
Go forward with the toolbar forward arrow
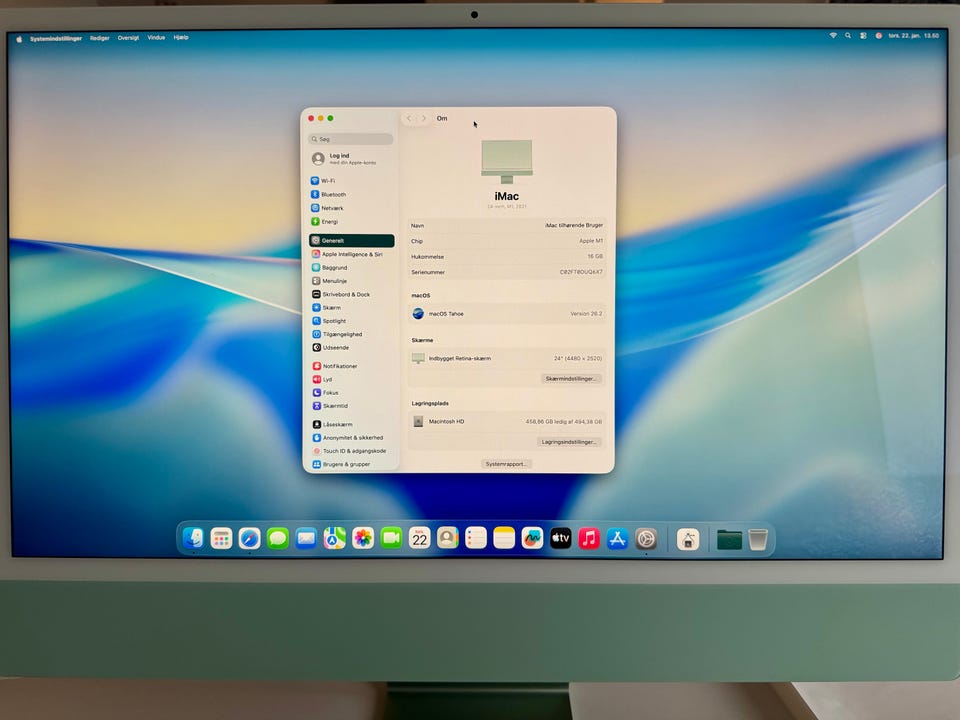click(424, 118)
